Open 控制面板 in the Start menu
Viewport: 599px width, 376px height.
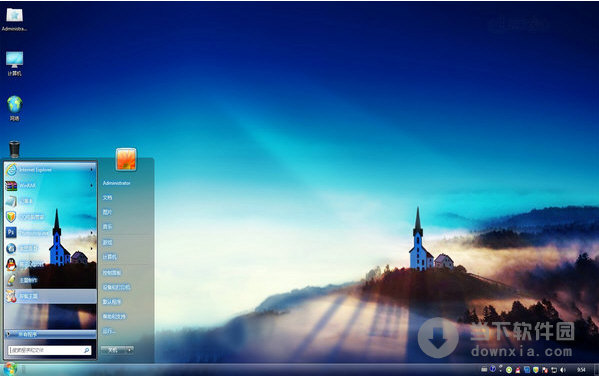click(112, 272)
